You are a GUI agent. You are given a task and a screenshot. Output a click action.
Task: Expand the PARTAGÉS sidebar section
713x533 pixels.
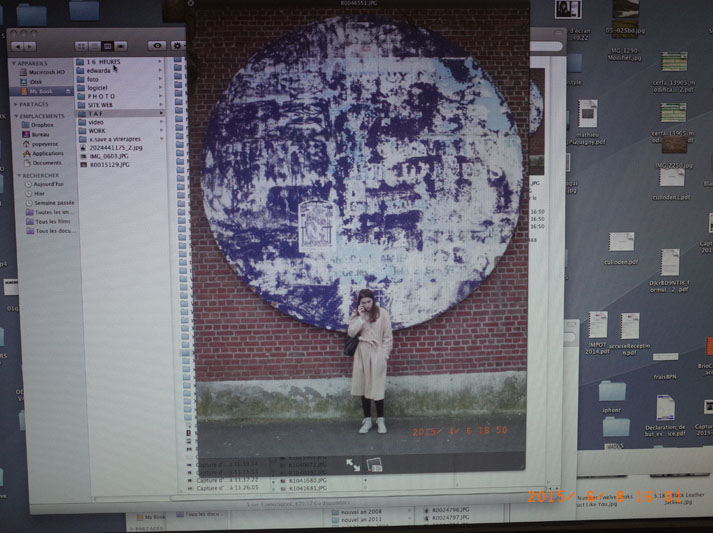[14, 105]
